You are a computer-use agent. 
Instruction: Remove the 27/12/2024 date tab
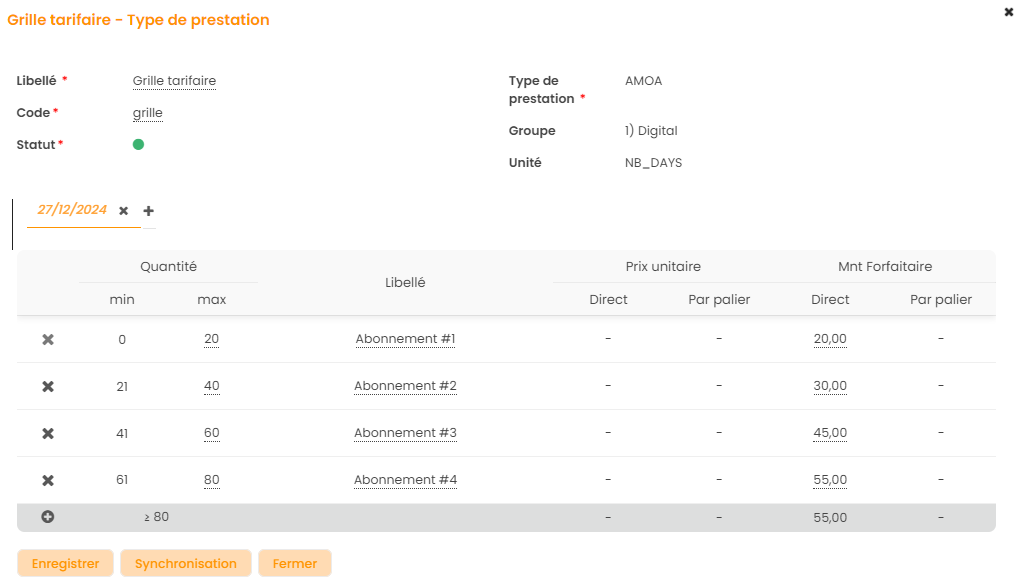coord(124,211)
